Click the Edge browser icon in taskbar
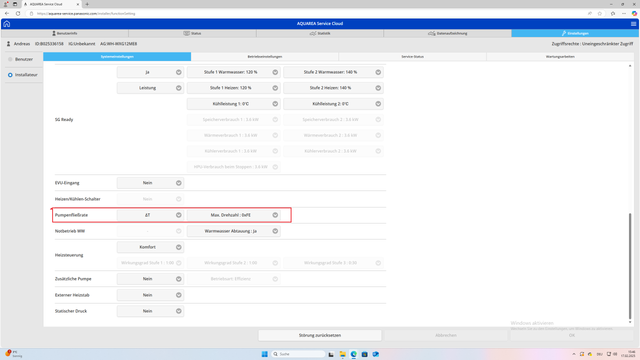Image resolution: width=640 pixels, height=360 pixels. (x=353, y=354)
